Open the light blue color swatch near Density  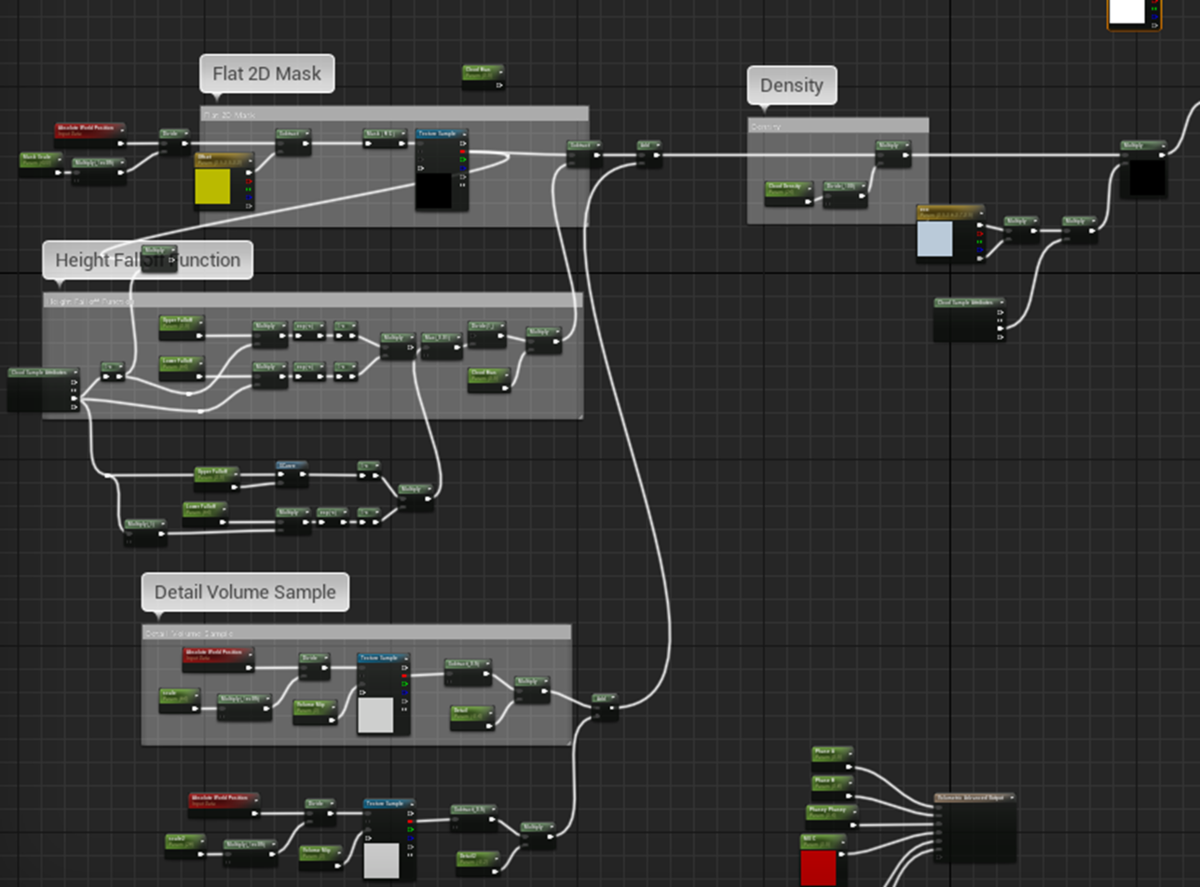(x=935, y=241)
